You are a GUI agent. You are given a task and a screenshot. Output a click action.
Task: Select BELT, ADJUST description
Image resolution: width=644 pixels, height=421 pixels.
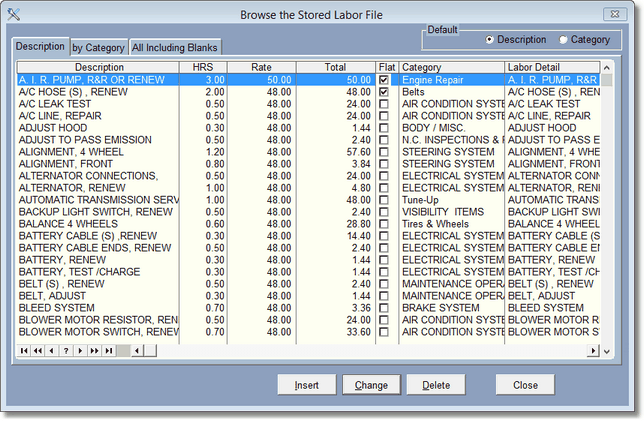tap(52, 296)
